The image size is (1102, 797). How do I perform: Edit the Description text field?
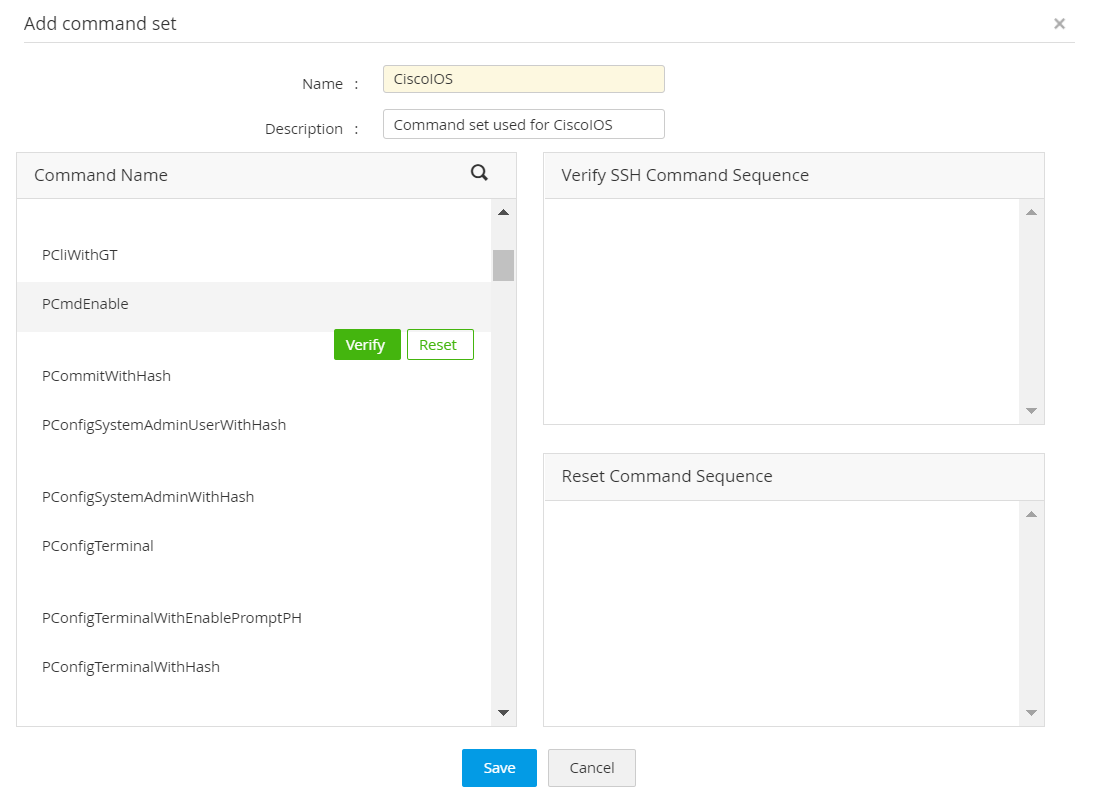(523, 125)
